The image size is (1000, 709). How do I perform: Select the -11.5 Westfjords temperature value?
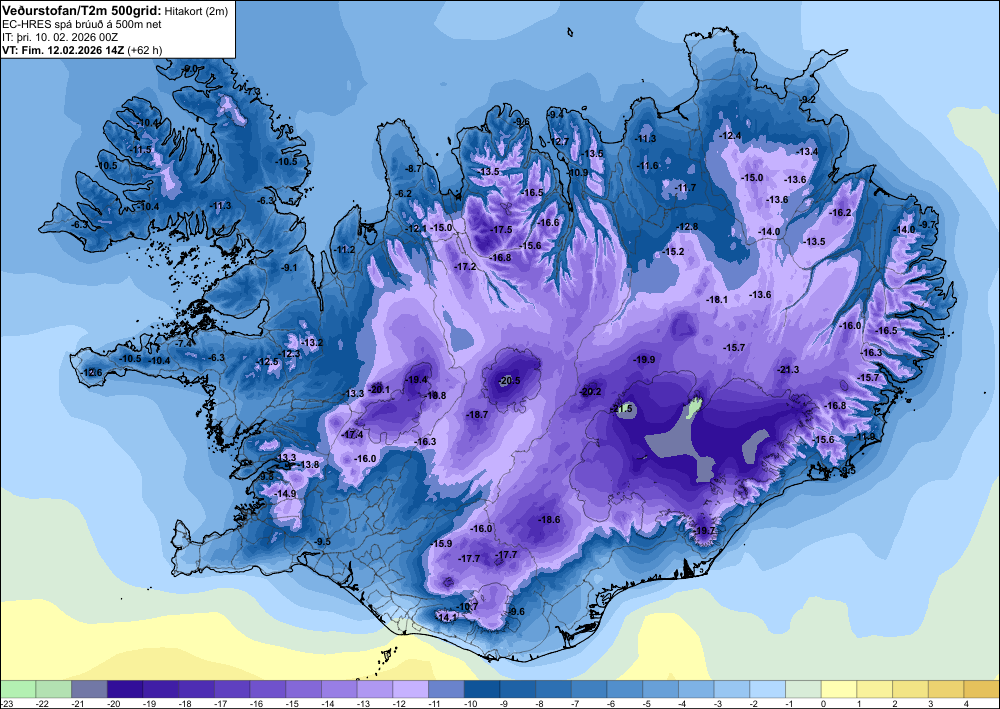[x=141, y=150]
